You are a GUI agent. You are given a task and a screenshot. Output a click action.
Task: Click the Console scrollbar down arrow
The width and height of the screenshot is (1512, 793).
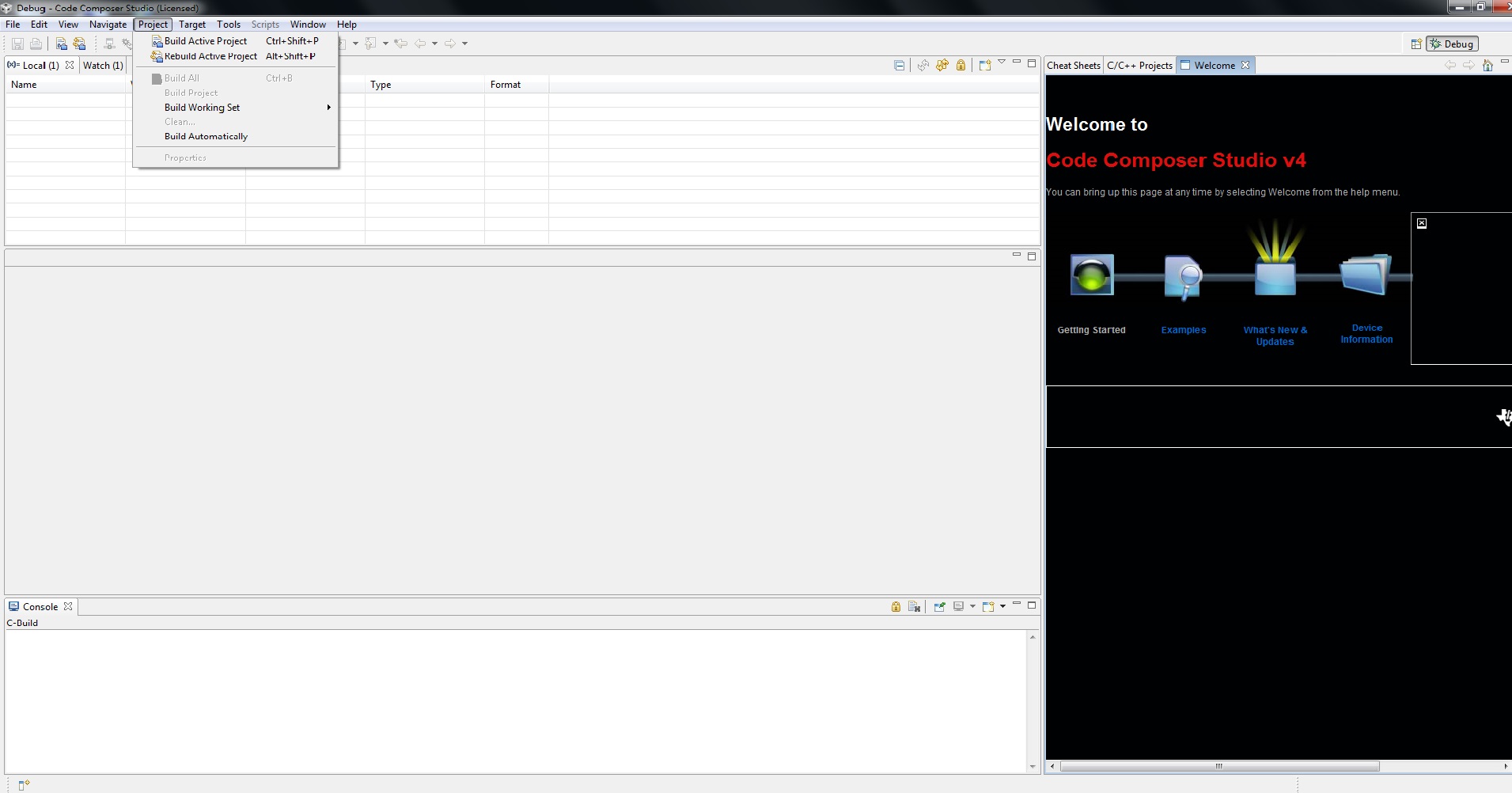1033,767
